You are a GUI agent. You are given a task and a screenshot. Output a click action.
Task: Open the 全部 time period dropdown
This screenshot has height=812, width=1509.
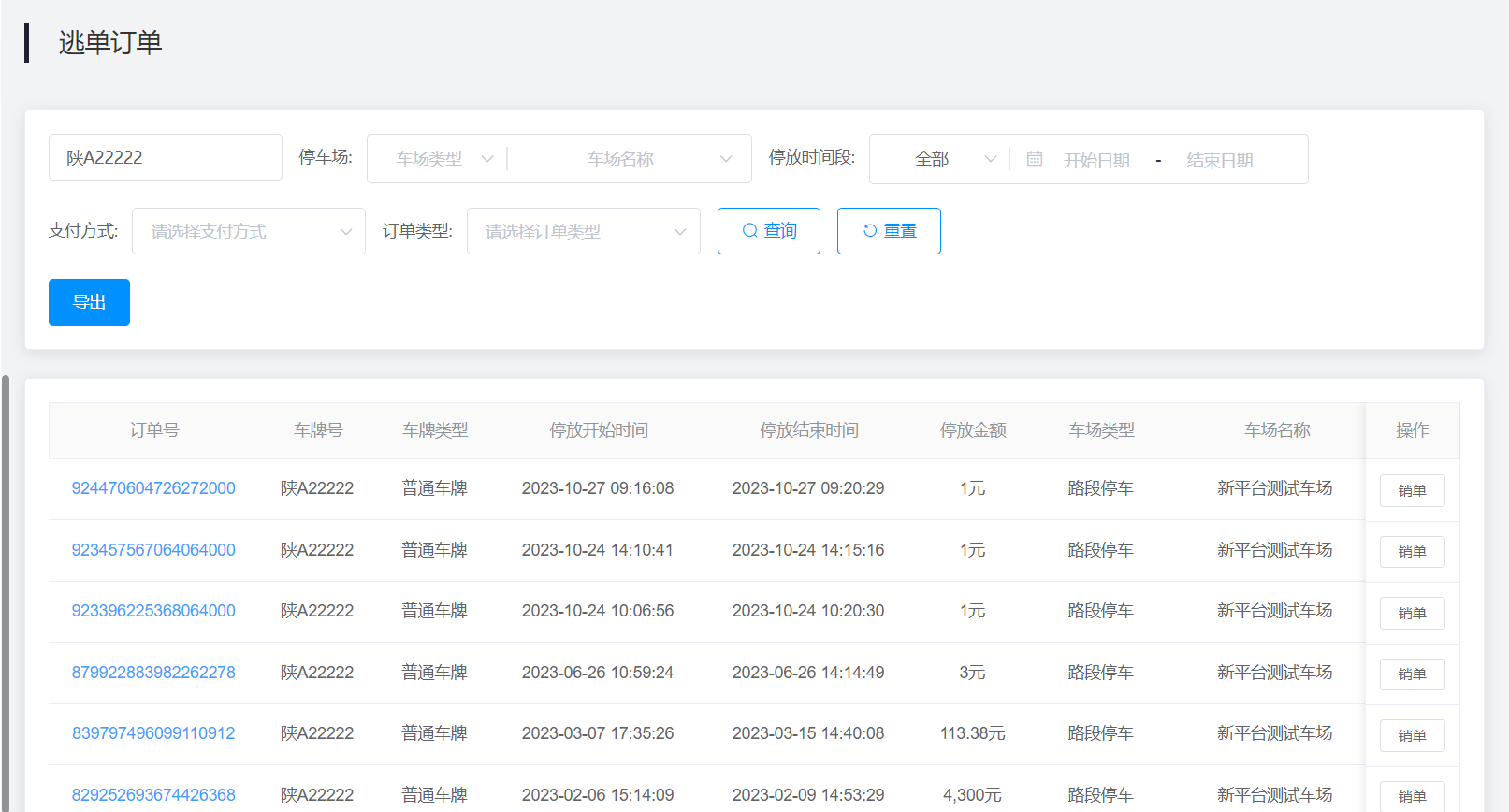[x=942, y=159]
